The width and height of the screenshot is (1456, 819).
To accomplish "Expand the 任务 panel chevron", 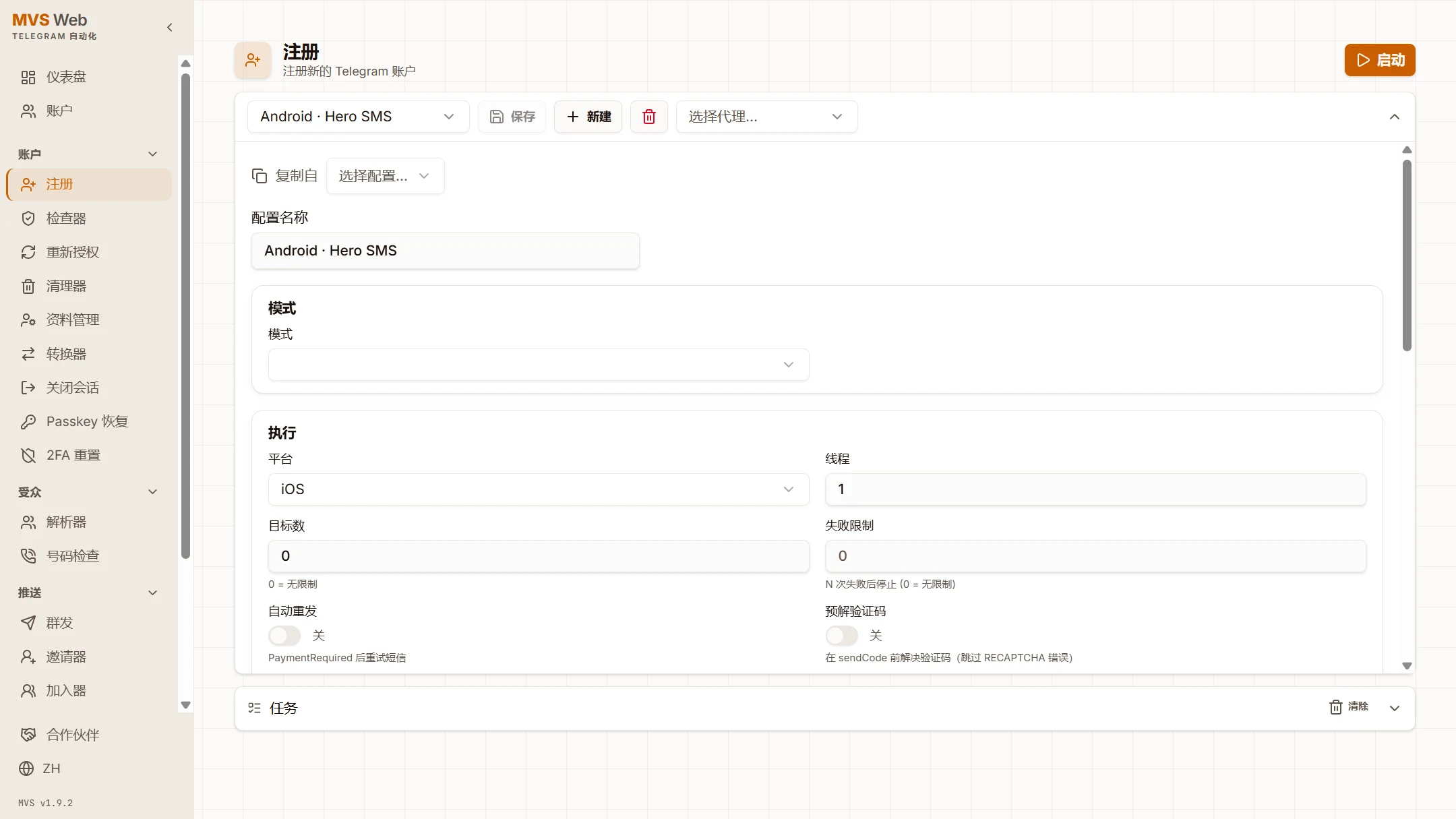I will (x=1395, y=708).
